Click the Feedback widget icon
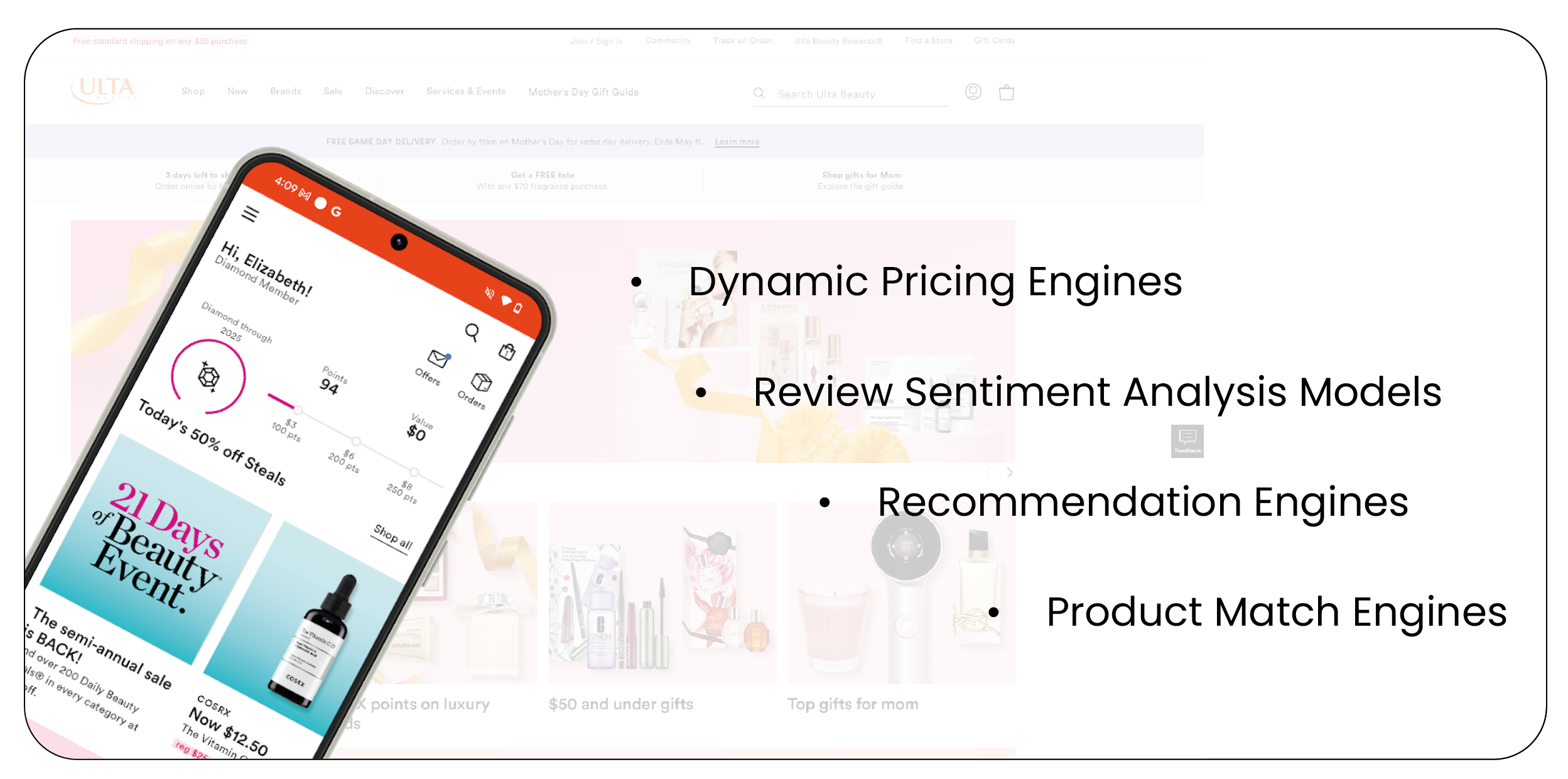The width and height of the screenshot is (1568, 779). click(x=1187, y=441)
